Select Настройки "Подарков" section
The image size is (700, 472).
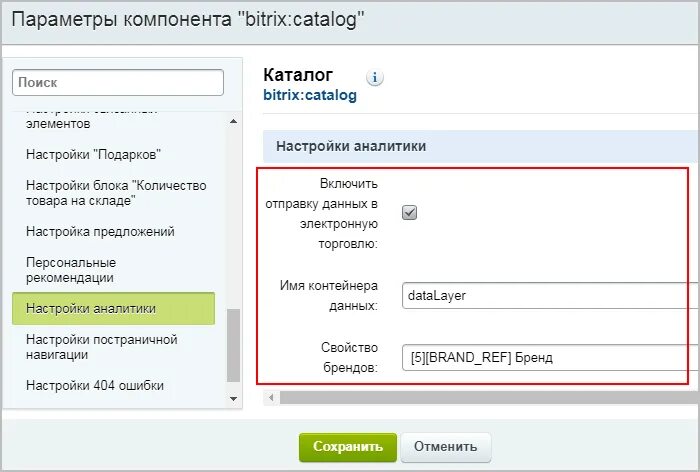point(93,155)
